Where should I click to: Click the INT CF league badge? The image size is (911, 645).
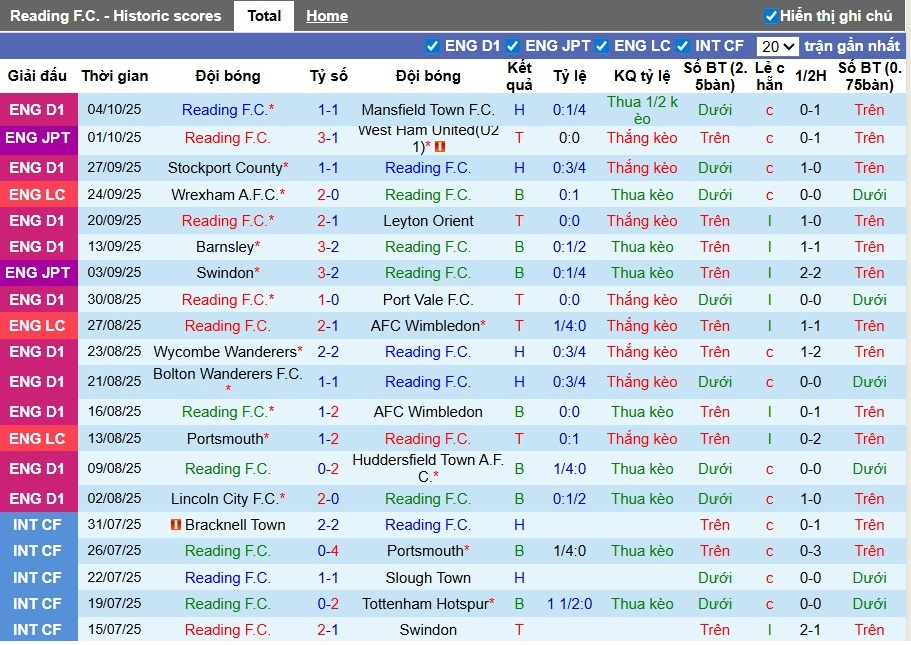tap(39, 524)
